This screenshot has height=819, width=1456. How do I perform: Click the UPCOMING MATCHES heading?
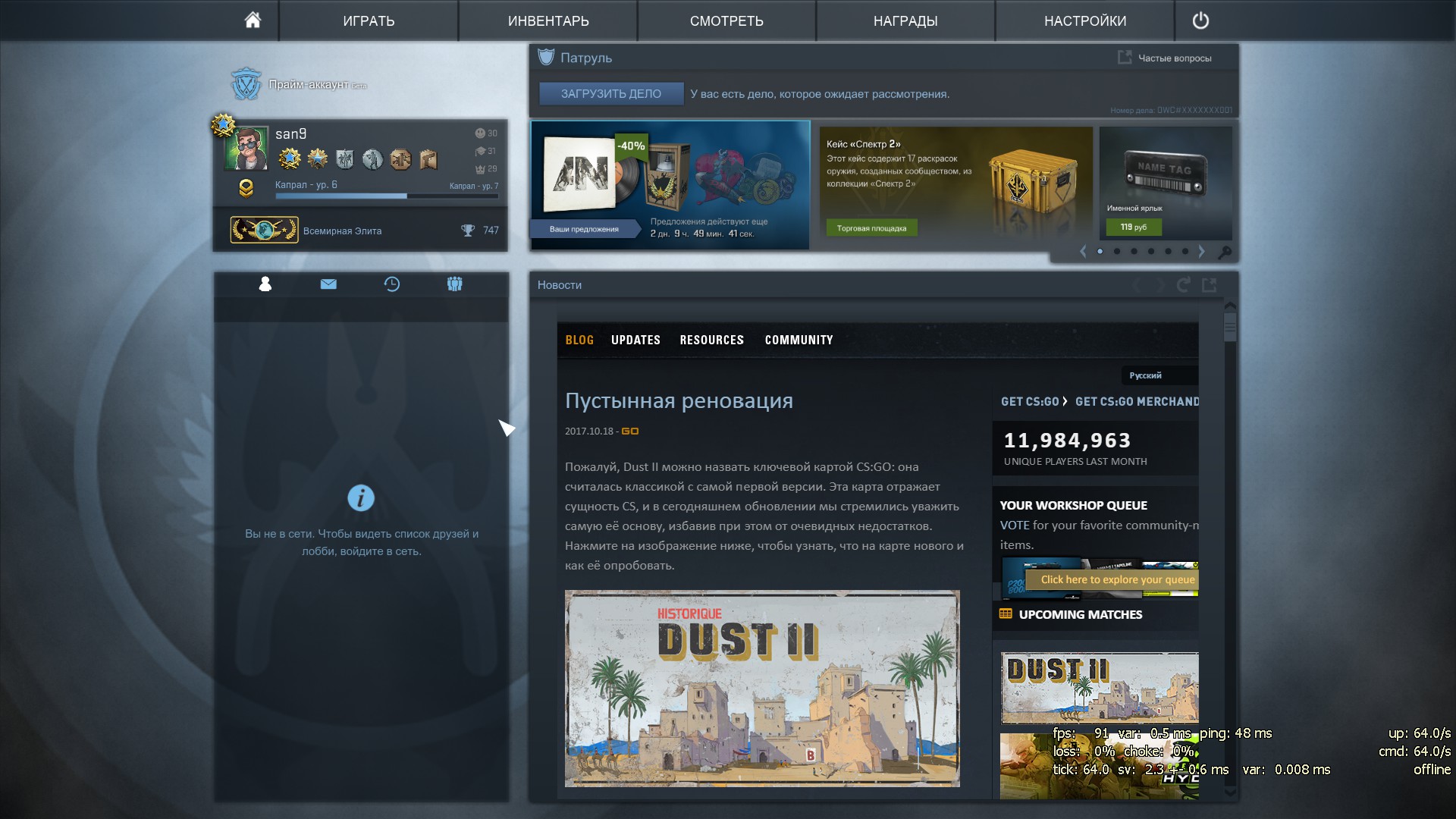click(x=1080, y=614)
